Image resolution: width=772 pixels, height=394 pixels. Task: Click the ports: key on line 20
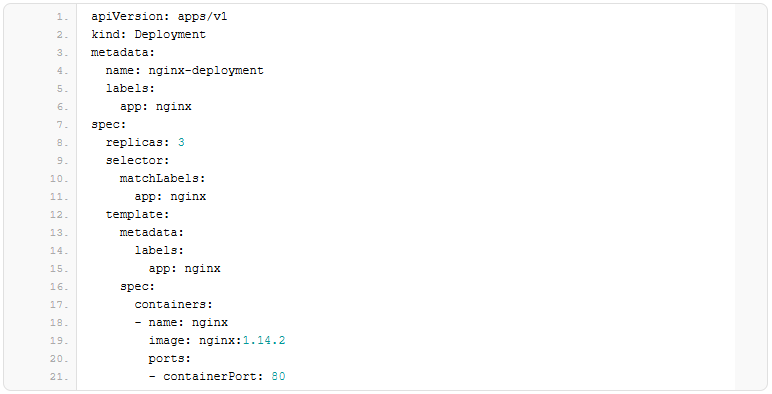click(x=169, y=360)
